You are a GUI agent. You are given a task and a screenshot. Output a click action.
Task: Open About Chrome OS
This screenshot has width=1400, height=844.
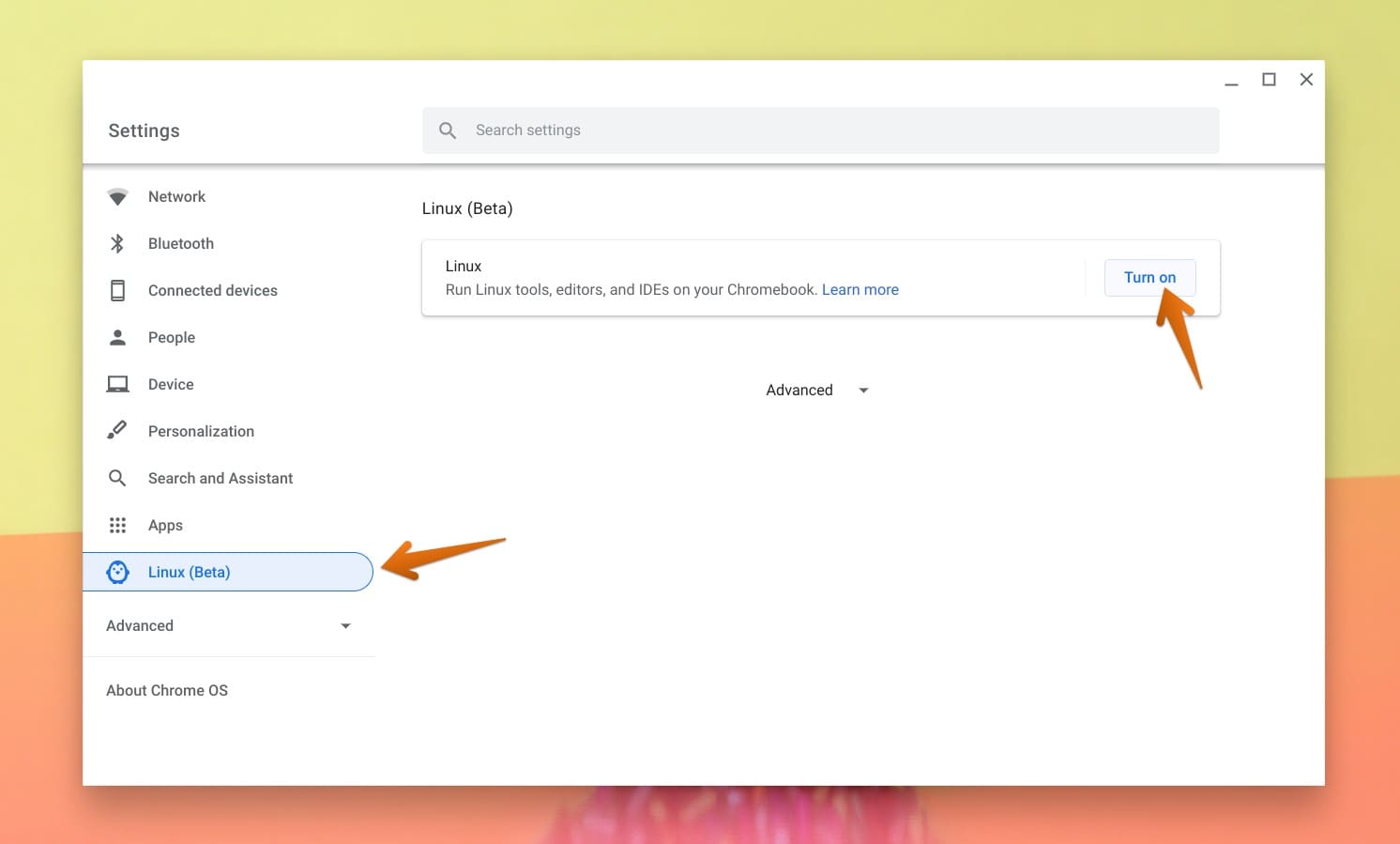point(167,690)
